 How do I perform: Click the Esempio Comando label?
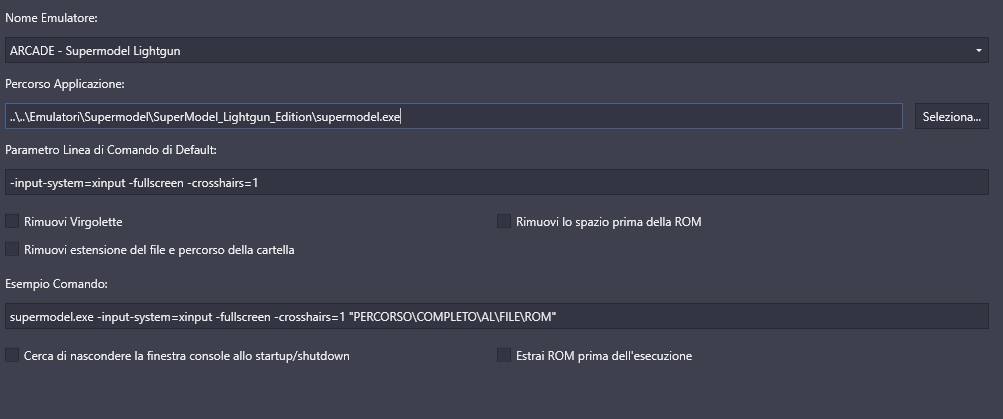(56, 283)
